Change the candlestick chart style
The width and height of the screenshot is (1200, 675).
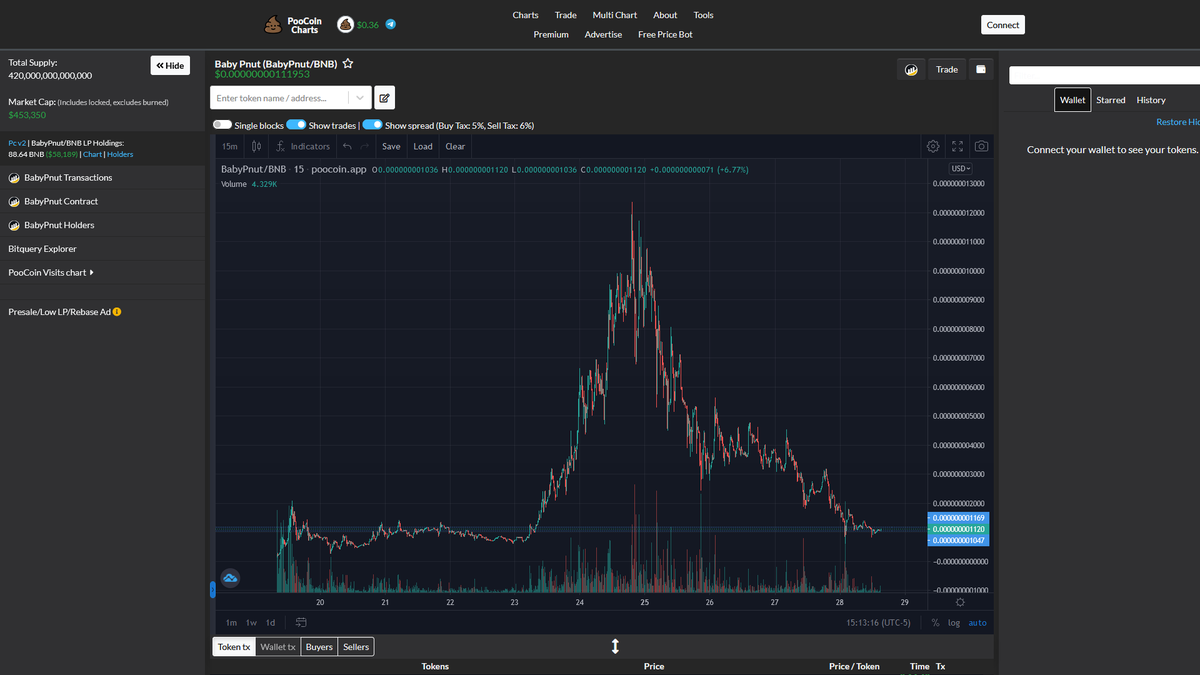pyautogui.click(x=255, y=146)
